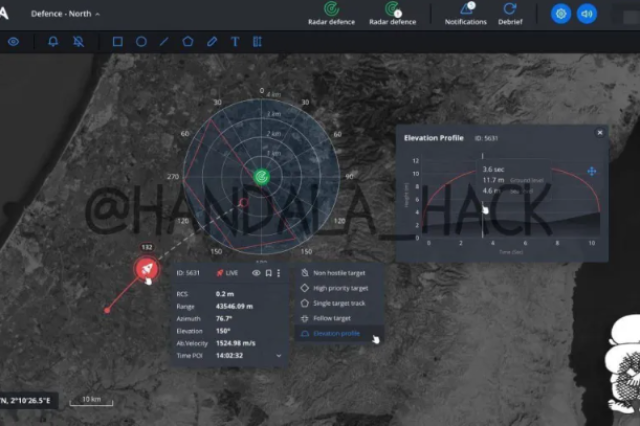Image resolution: width=640 pixels, height=426 pixels.
Task: Click the small red circle on radar
Action: click(x=244, y=202)
